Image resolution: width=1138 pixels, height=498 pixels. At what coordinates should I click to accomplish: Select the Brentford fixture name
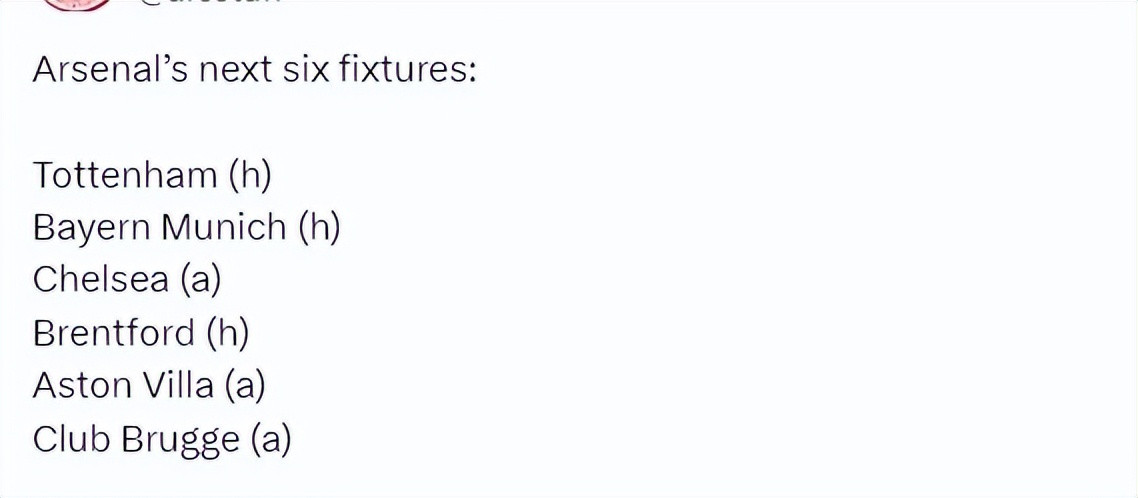click(113, 333)
